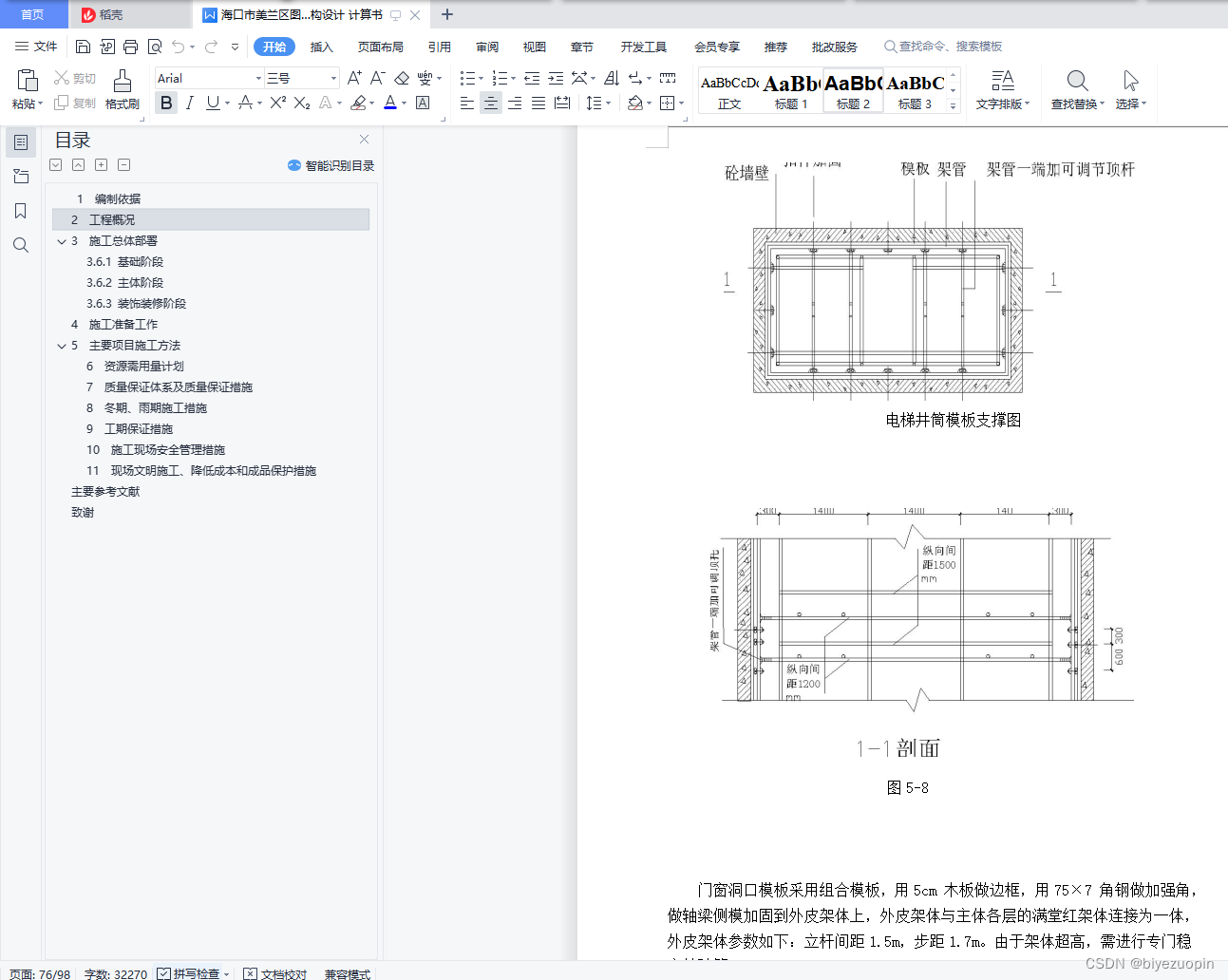1228x980 pixels.
Task: Open the bookmark panel in left sidebar
Action: (x=21, y=211)
